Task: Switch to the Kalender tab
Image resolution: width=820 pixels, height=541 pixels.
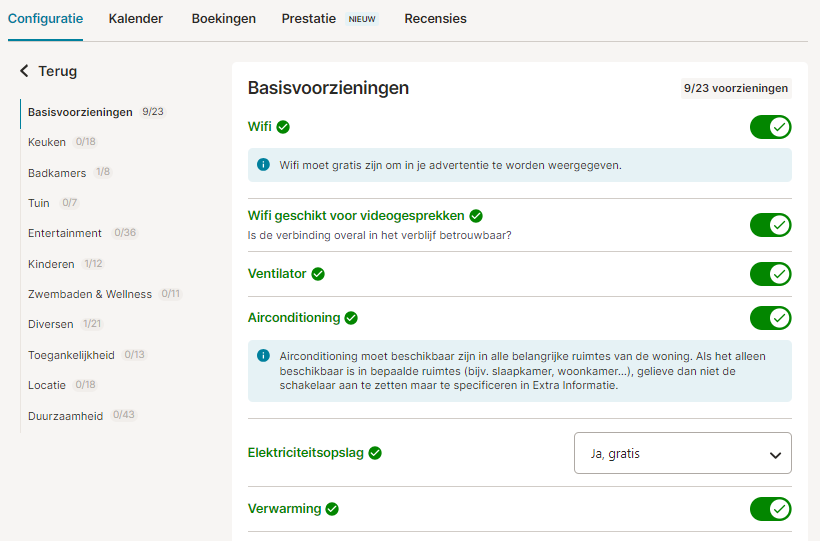Action: [135, 19]
